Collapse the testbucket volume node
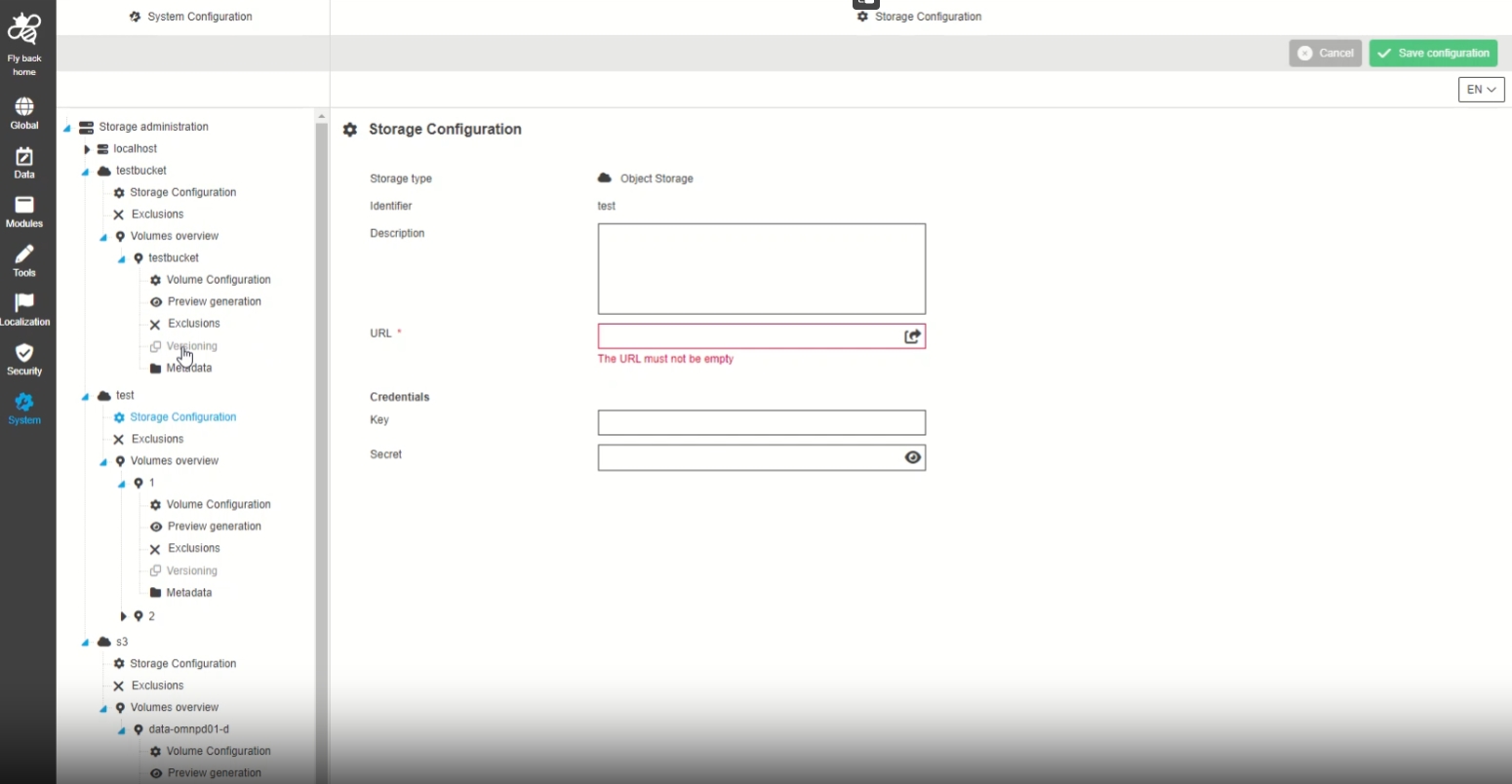1512x784 pixels. tap(122, 259)
